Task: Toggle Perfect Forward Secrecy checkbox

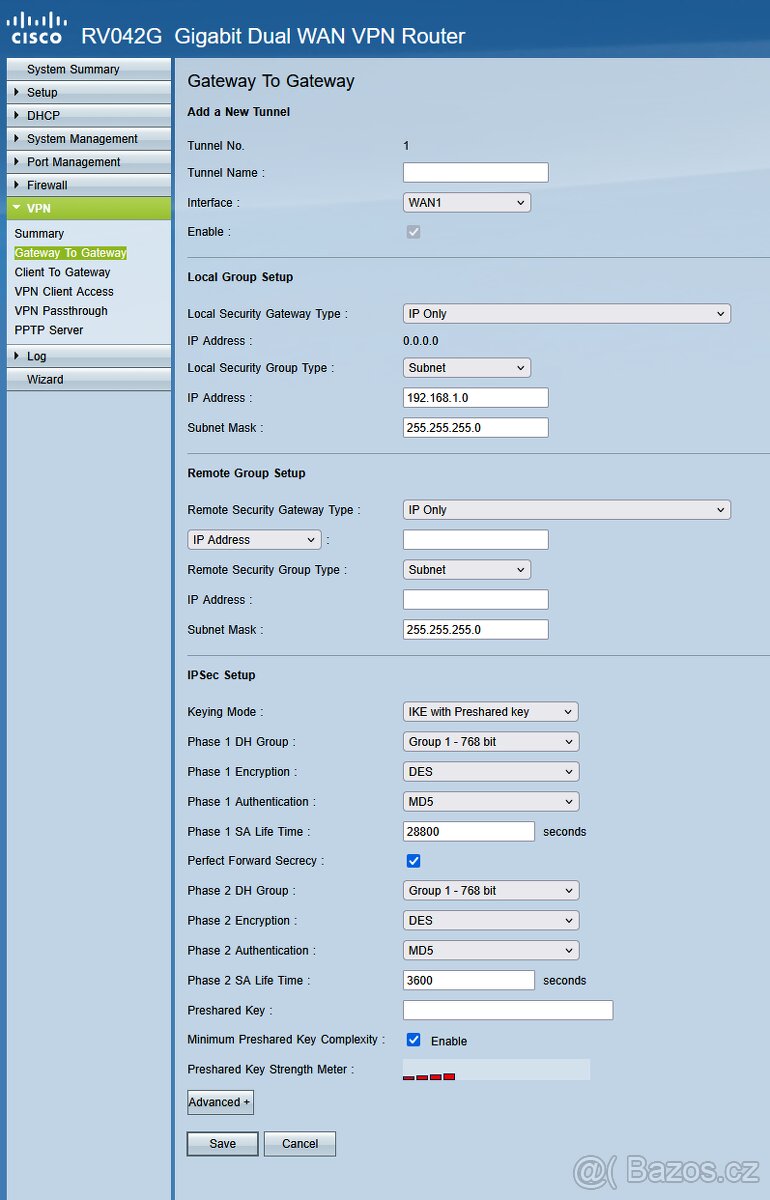Action: tap(414, 861)
